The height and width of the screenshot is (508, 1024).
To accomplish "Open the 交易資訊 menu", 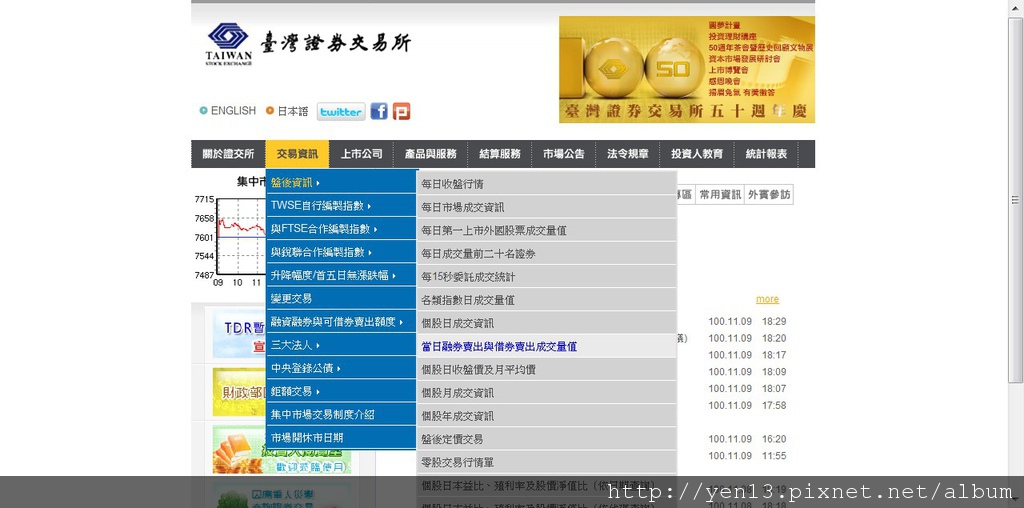I will [297, 154].
